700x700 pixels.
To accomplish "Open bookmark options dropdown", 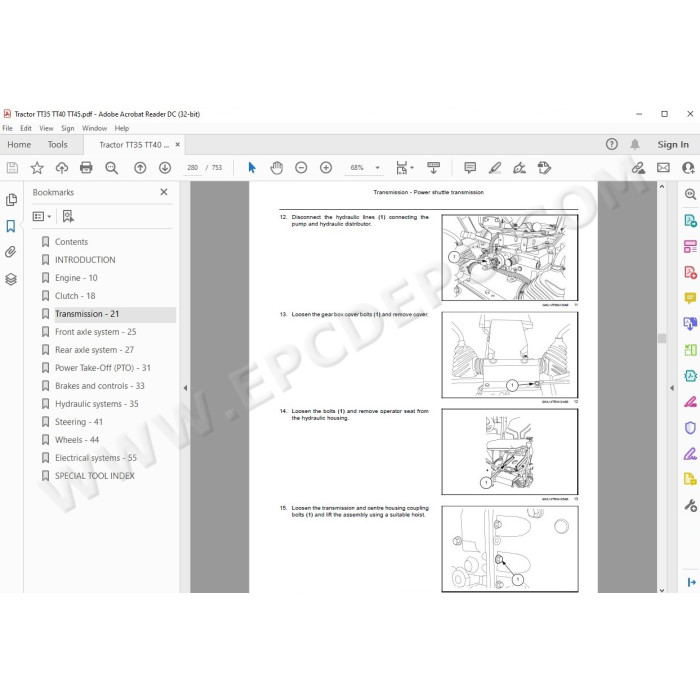I will (42, 217).
